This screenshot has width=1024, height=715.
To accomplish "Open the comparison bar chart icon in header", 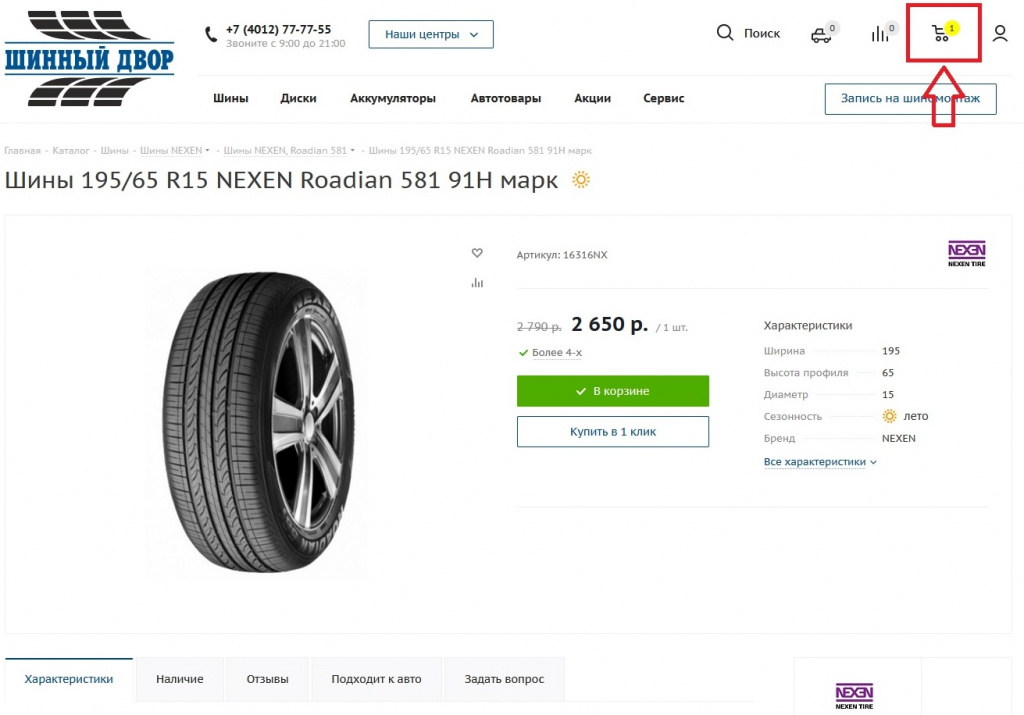I will tap(880, 34).
